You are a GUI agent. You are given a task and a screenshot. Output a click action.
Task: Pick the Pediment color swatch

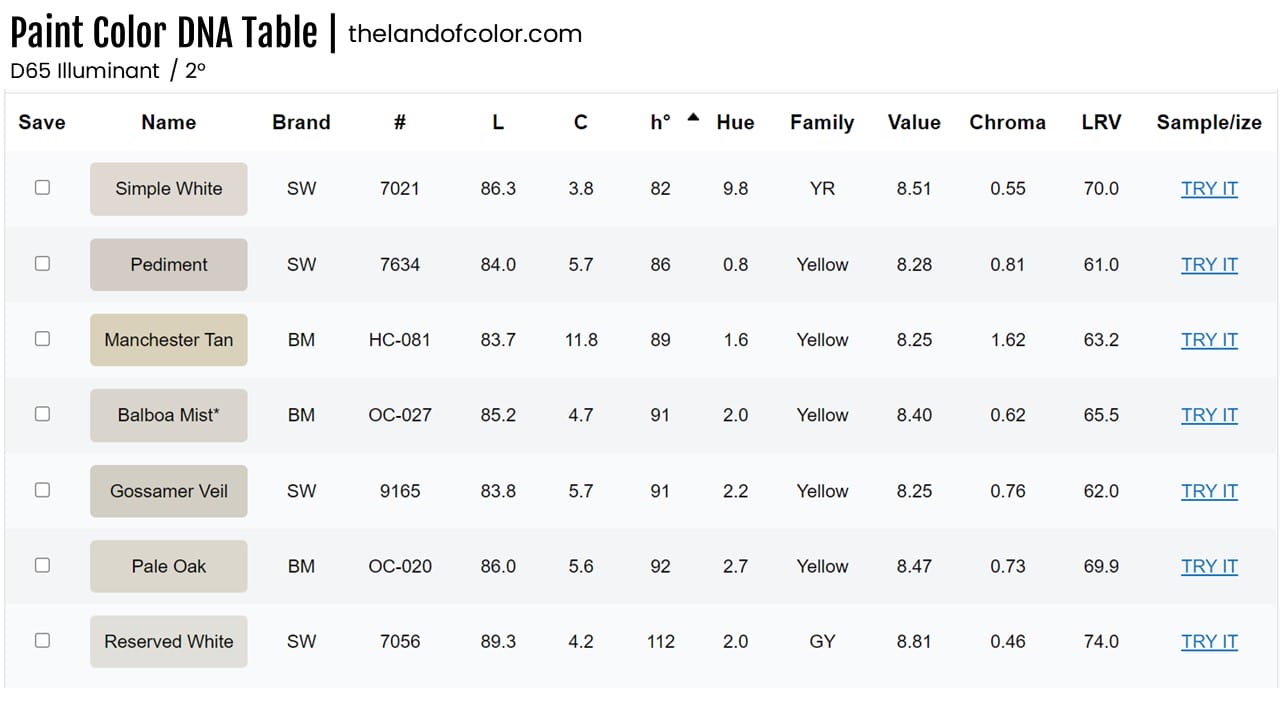click(x=169, y=265)
